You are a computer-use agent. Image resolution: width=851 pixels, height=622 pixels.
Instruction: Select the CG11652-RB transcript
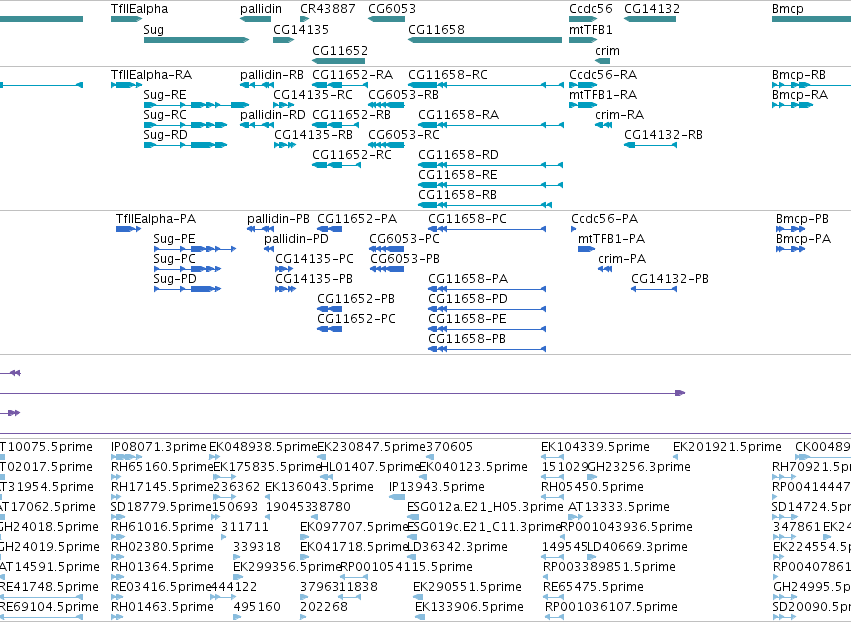pos(335,125)
